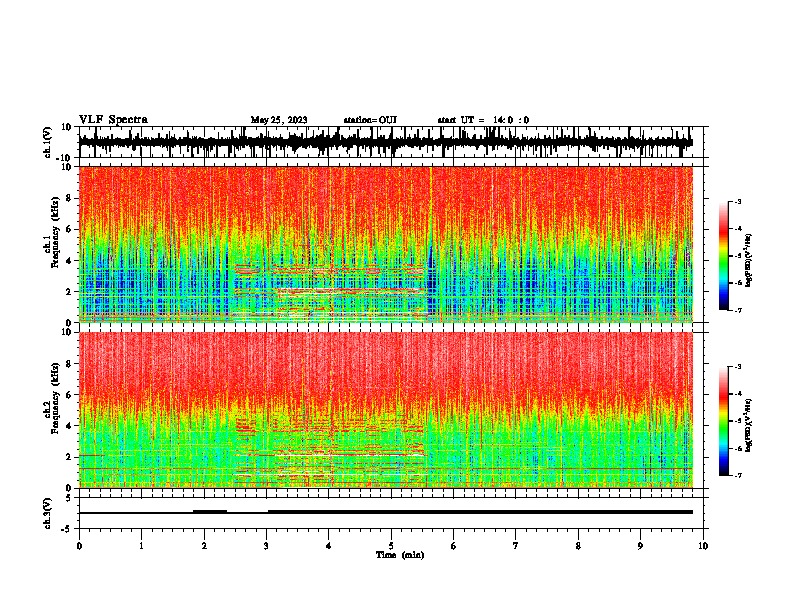Click the "station=OUI" header label
792x612 pixels.
click(x=370, y=120)
